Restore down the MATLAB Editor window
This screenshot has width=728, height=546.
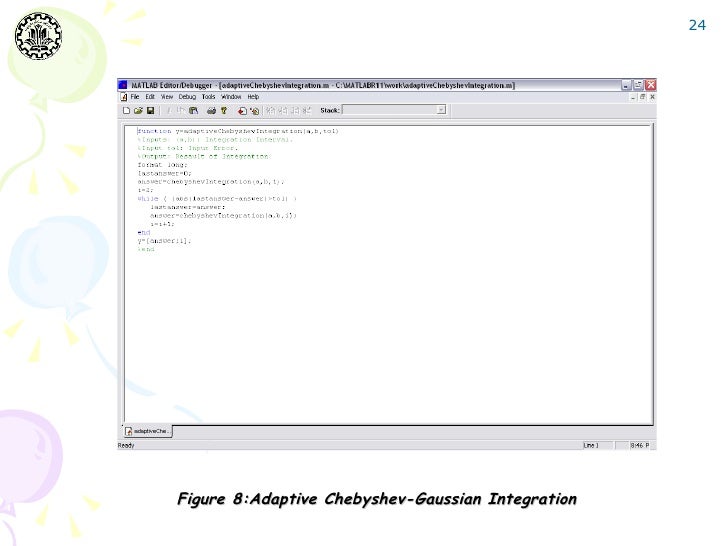tap(638, 85)
